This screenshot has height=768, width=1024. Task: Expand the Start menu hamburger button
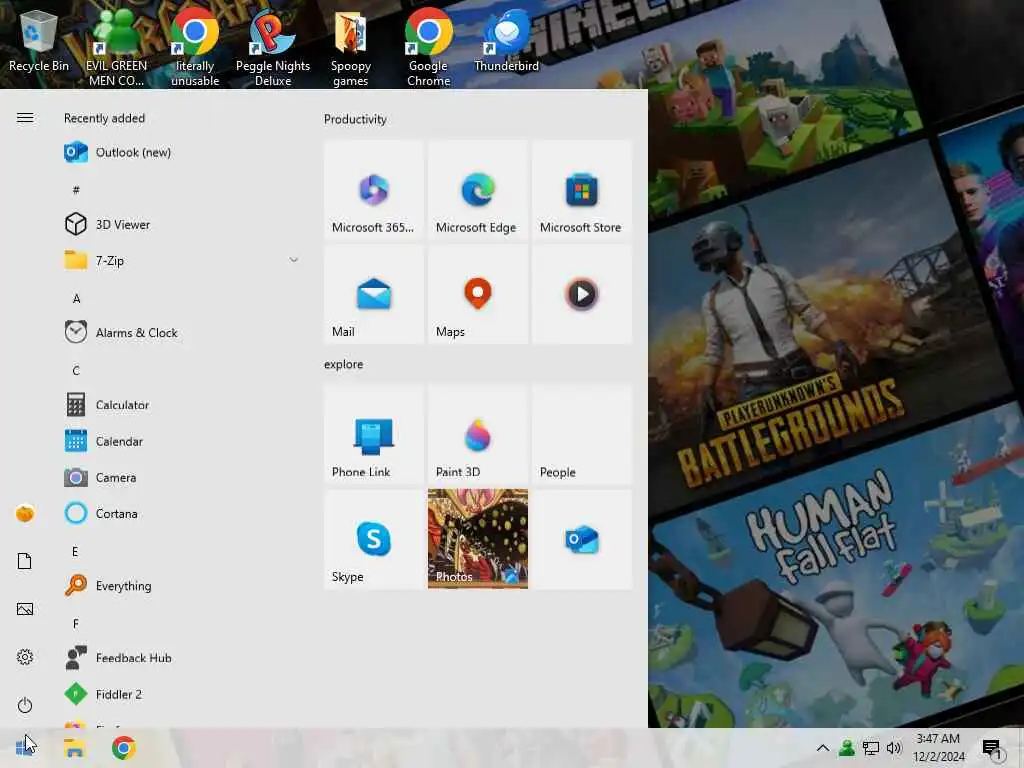tap(25, 118)
